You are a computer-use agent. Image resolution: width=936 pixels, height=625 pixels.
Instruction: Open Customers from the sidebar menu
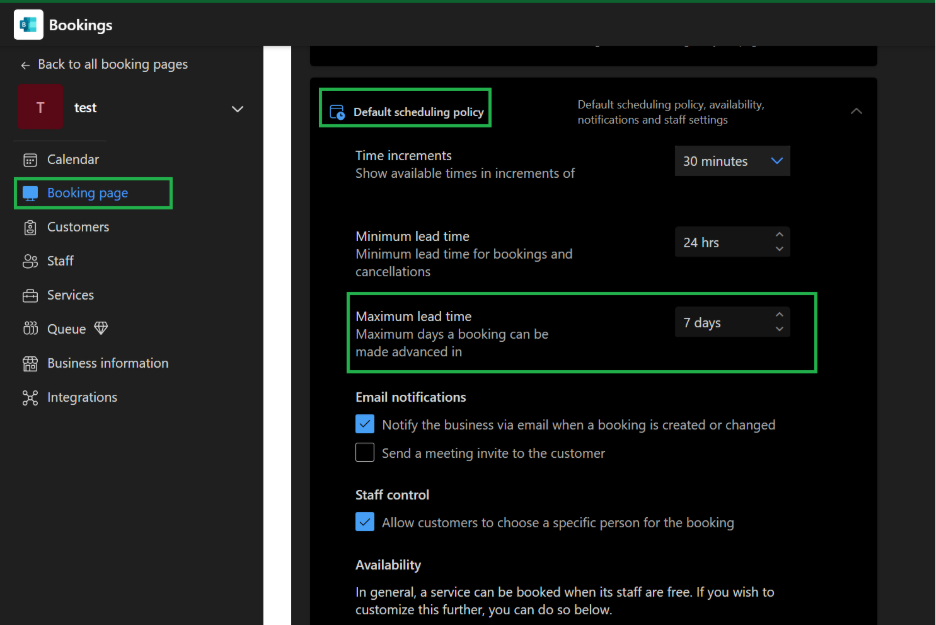(78, 227)
